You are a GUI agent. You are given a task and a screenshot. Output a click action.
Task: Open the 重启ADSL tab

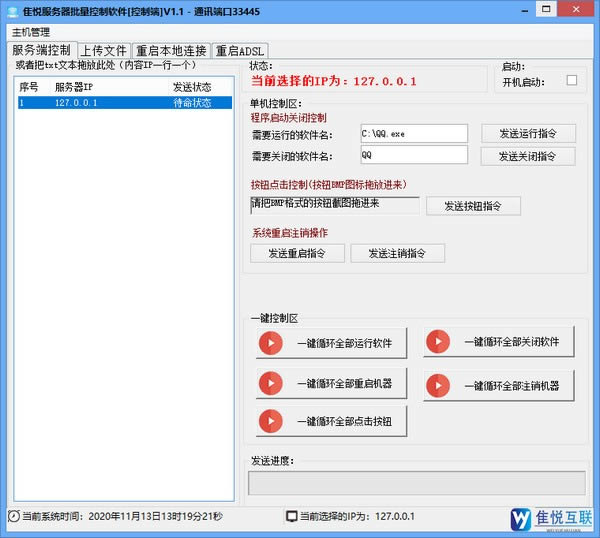240,51
